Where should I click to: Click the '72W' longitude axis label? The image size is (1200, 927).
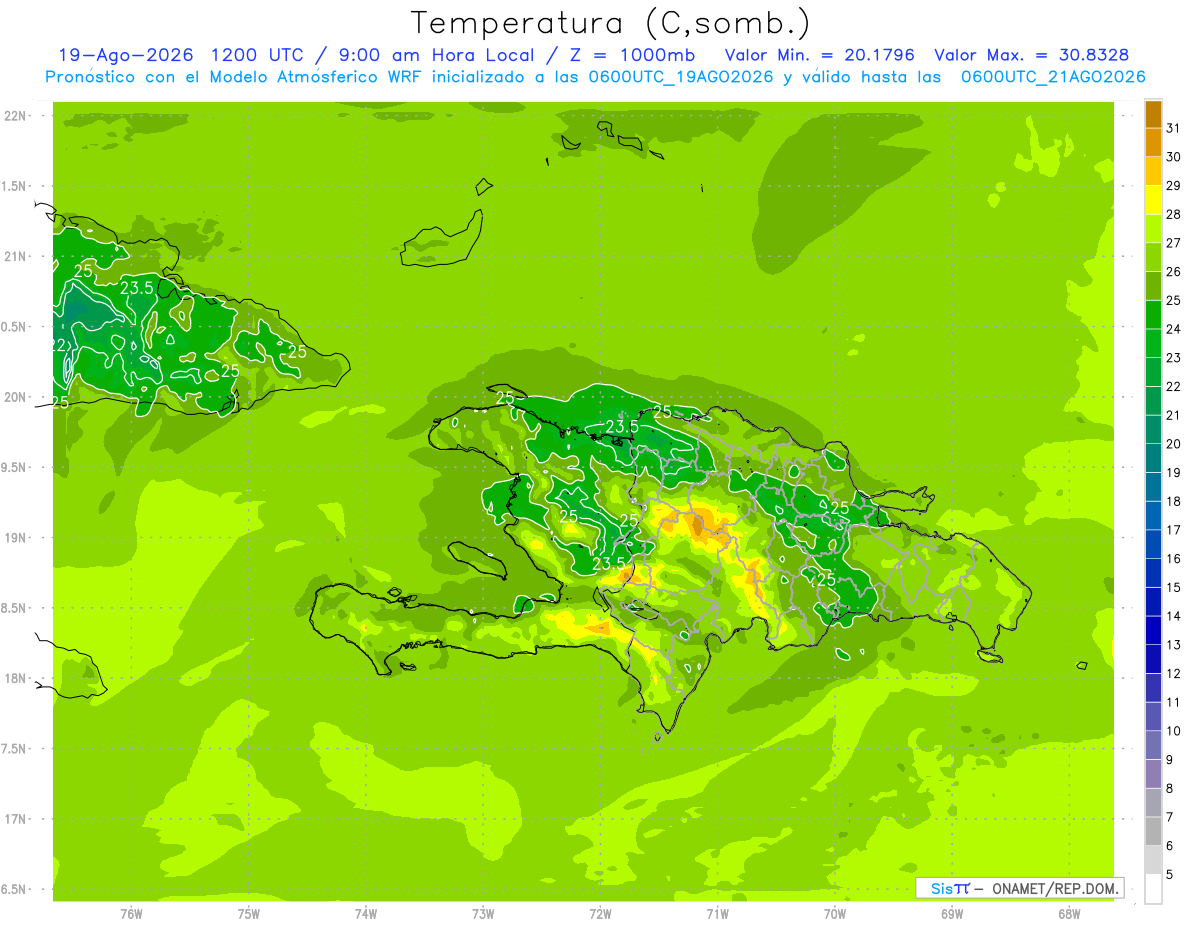tap(600, 914)
